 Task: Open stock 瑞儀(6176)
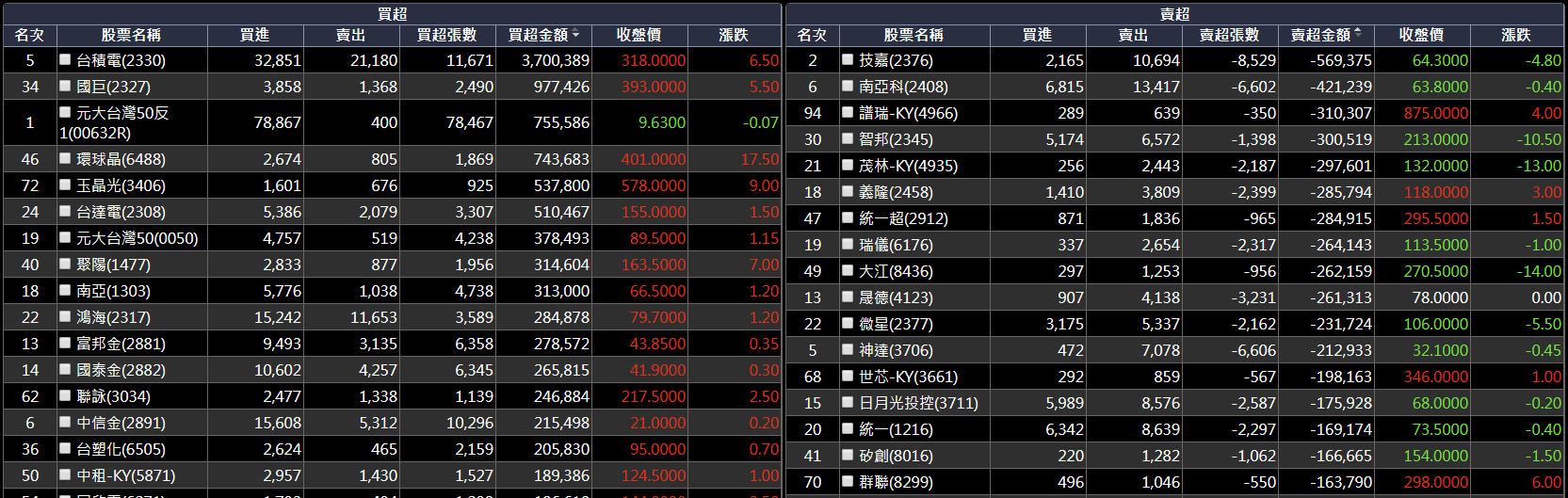896,245
